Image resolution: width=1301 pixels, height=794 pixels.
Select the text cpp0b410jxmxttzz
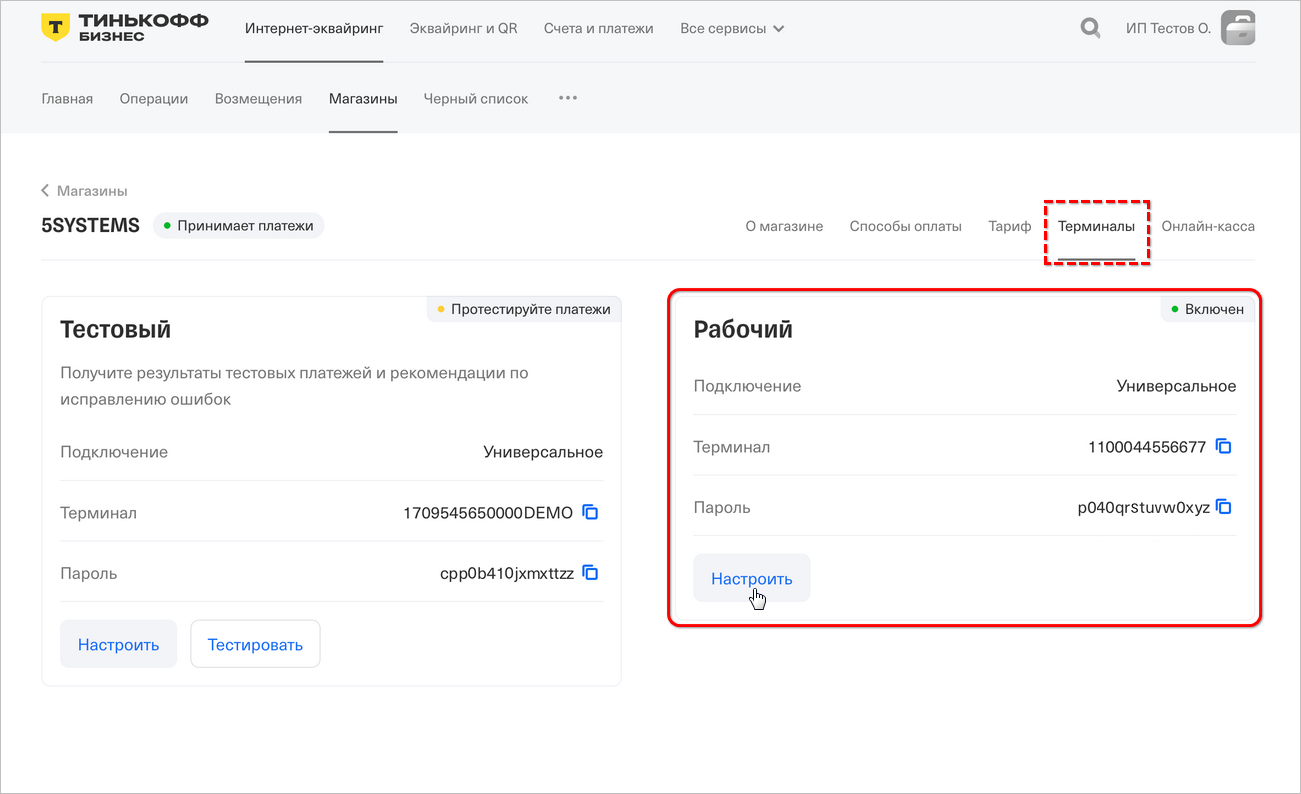click(x=507, y=573)
